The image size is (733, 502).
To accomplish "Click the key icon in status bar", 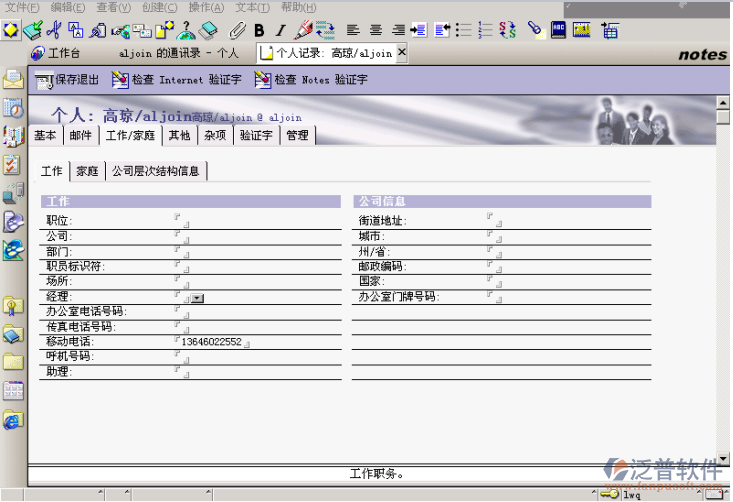I will pyautogui.click(x=609, y=494).
